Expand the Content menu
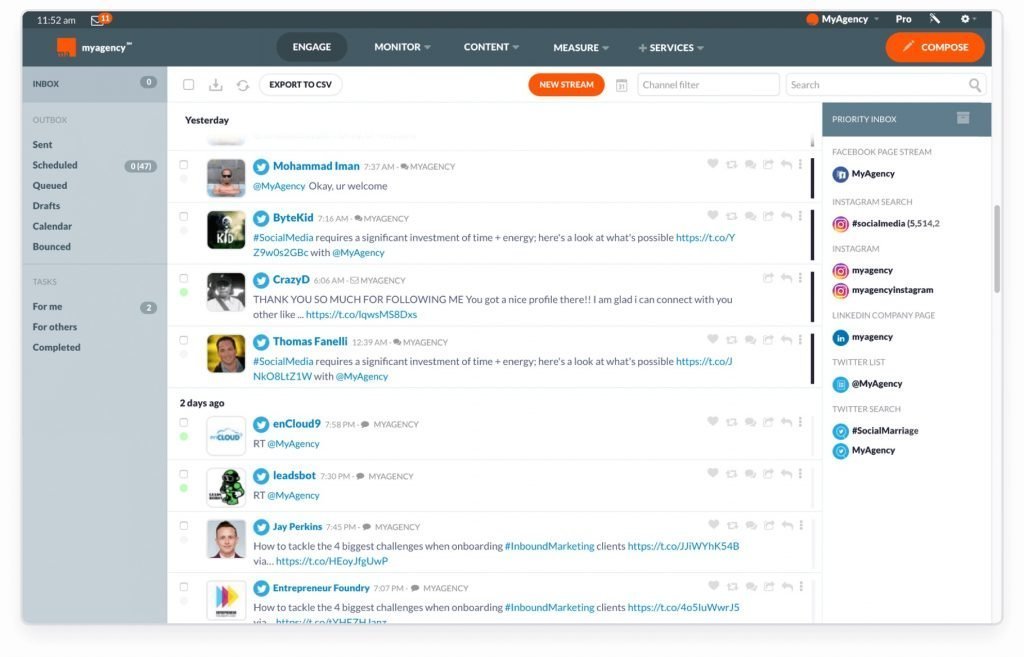 (491, 47)
